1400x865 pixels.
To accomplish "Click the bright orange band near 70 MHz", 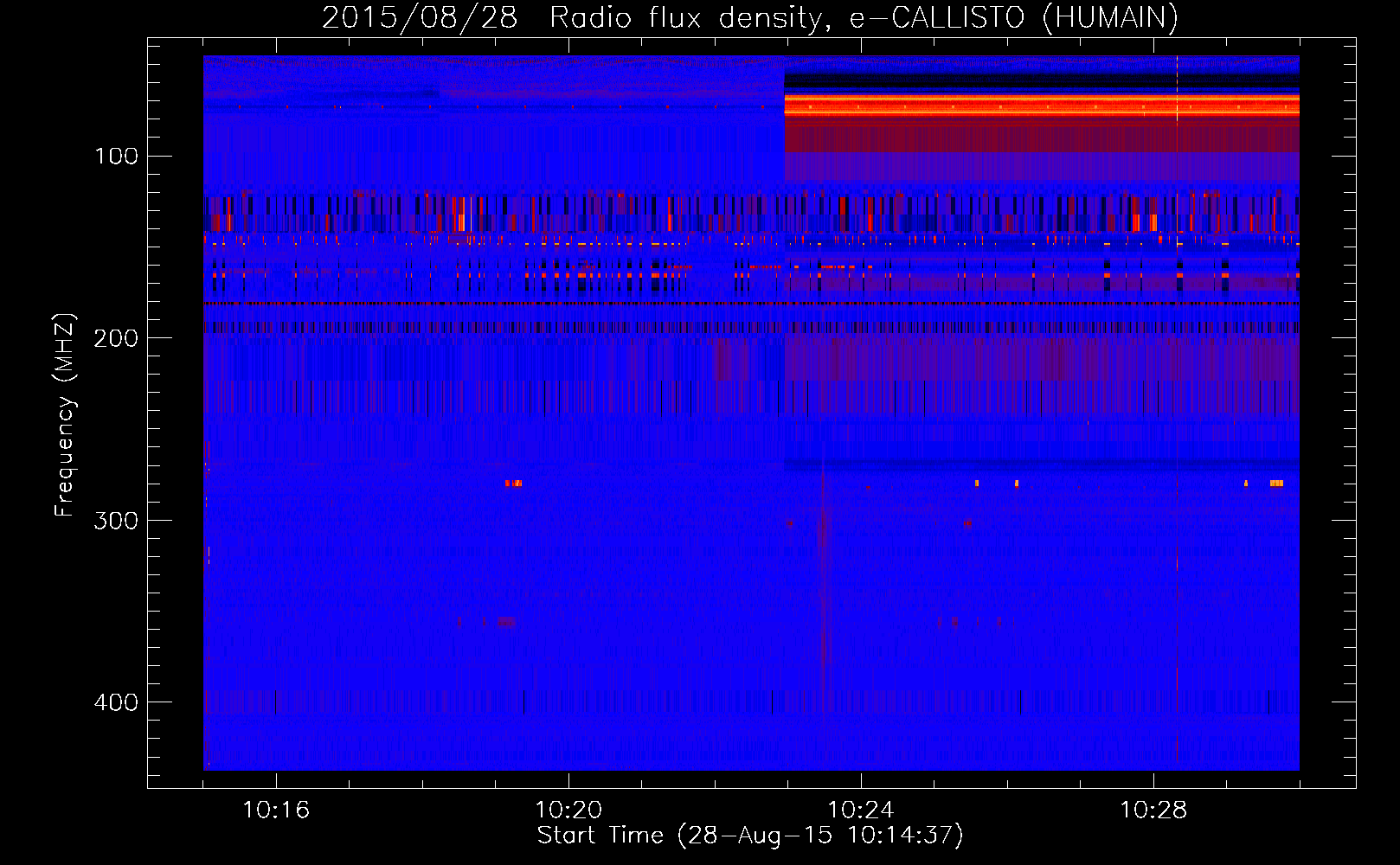I will click(1042, 106).
